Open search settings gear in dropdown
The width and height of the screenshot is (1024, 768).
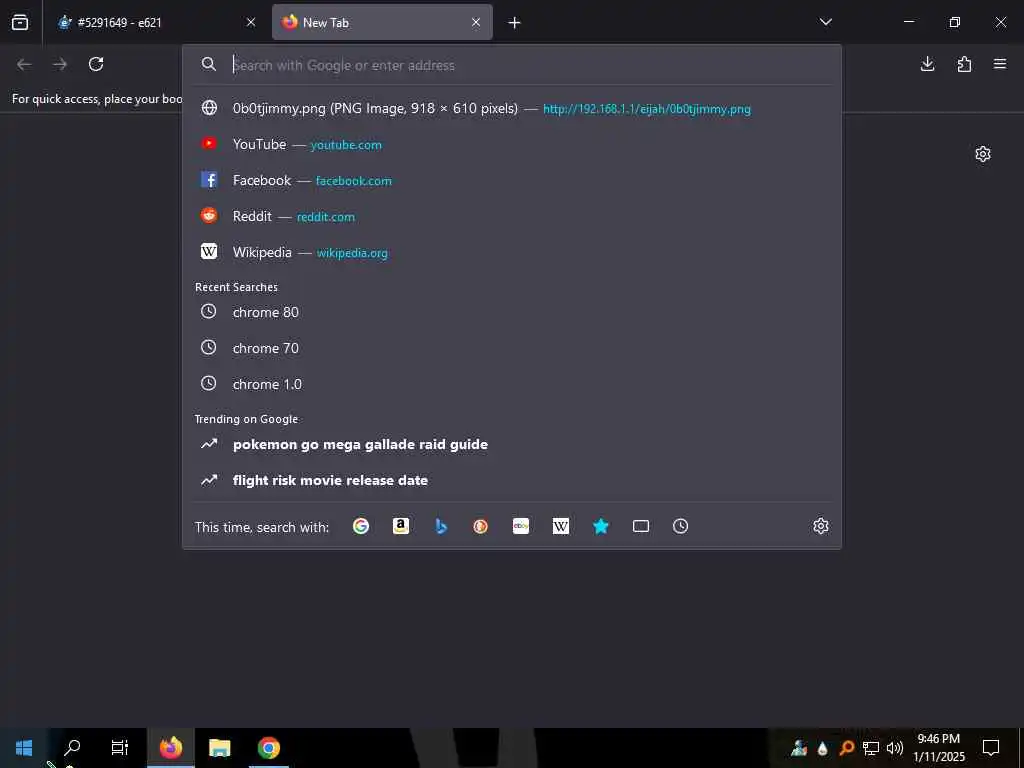point(821,526)
